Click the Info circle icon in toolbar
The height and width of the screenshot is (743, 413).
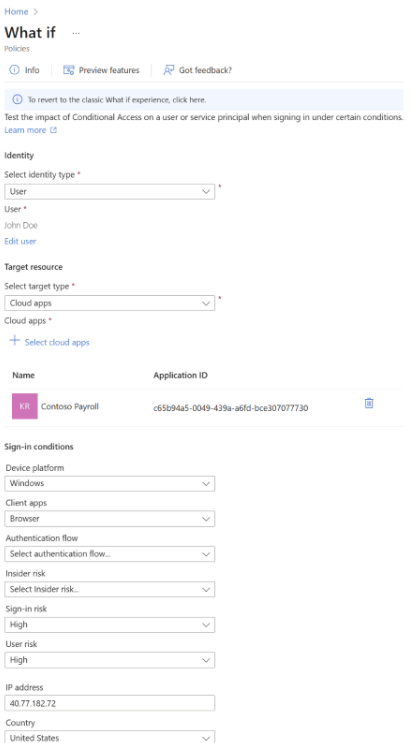point(14,70)
